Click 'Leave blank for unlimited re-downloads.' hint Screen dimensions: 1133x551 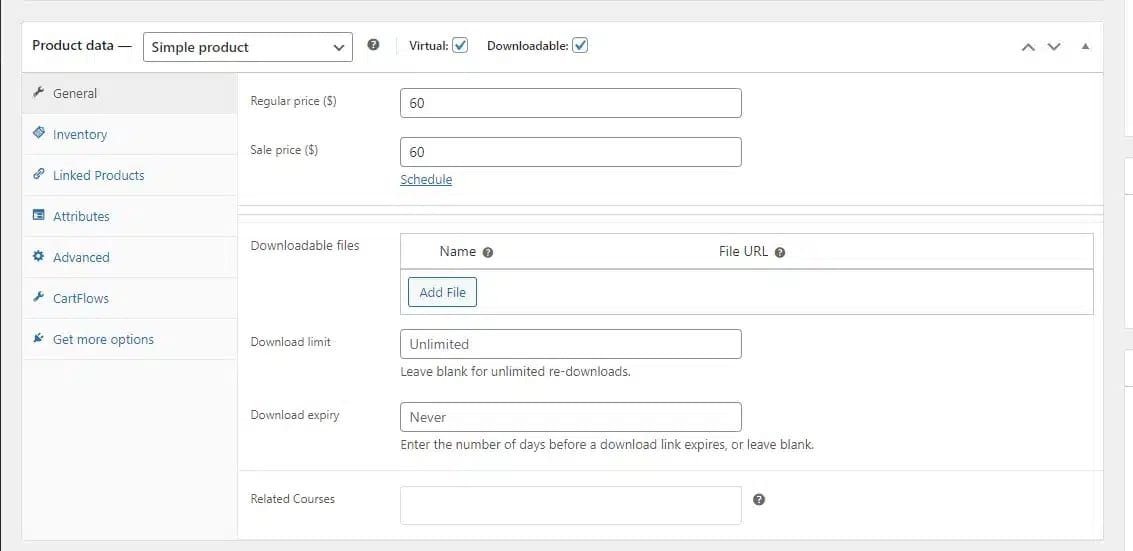pos(516,373)
